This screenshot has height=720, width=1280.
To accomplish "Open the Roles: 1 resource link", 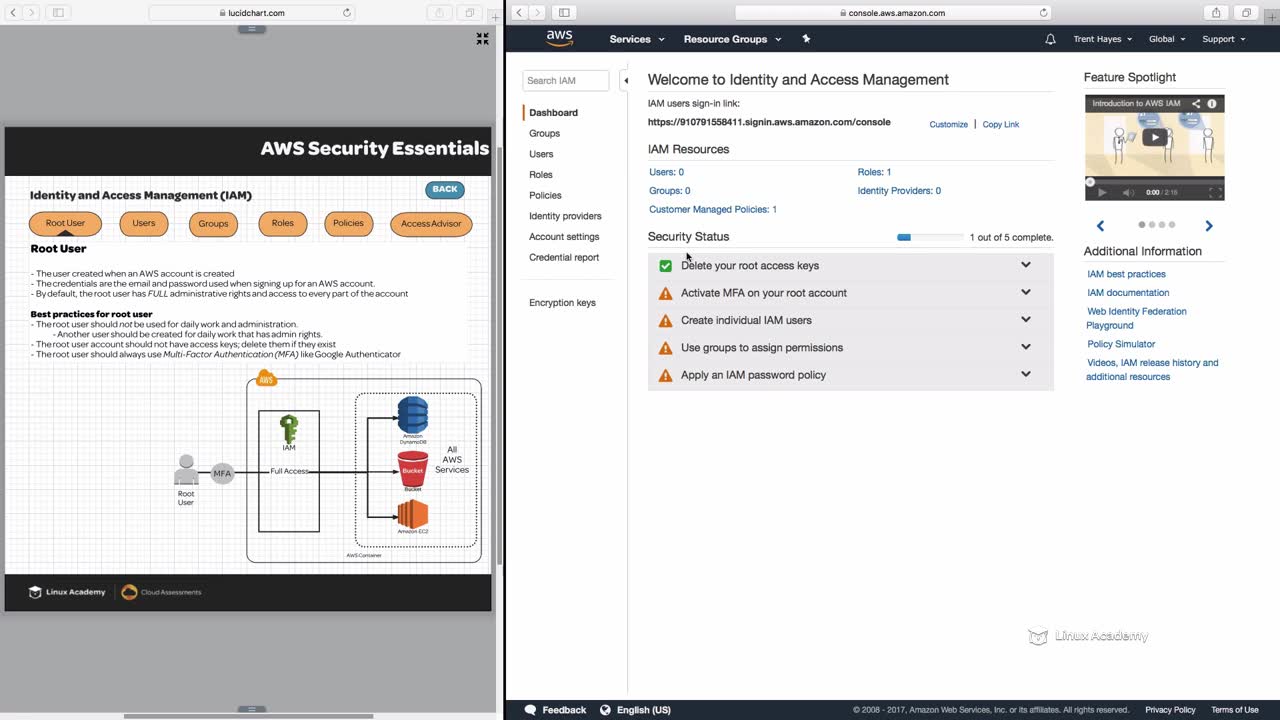I will pos(874,172).
